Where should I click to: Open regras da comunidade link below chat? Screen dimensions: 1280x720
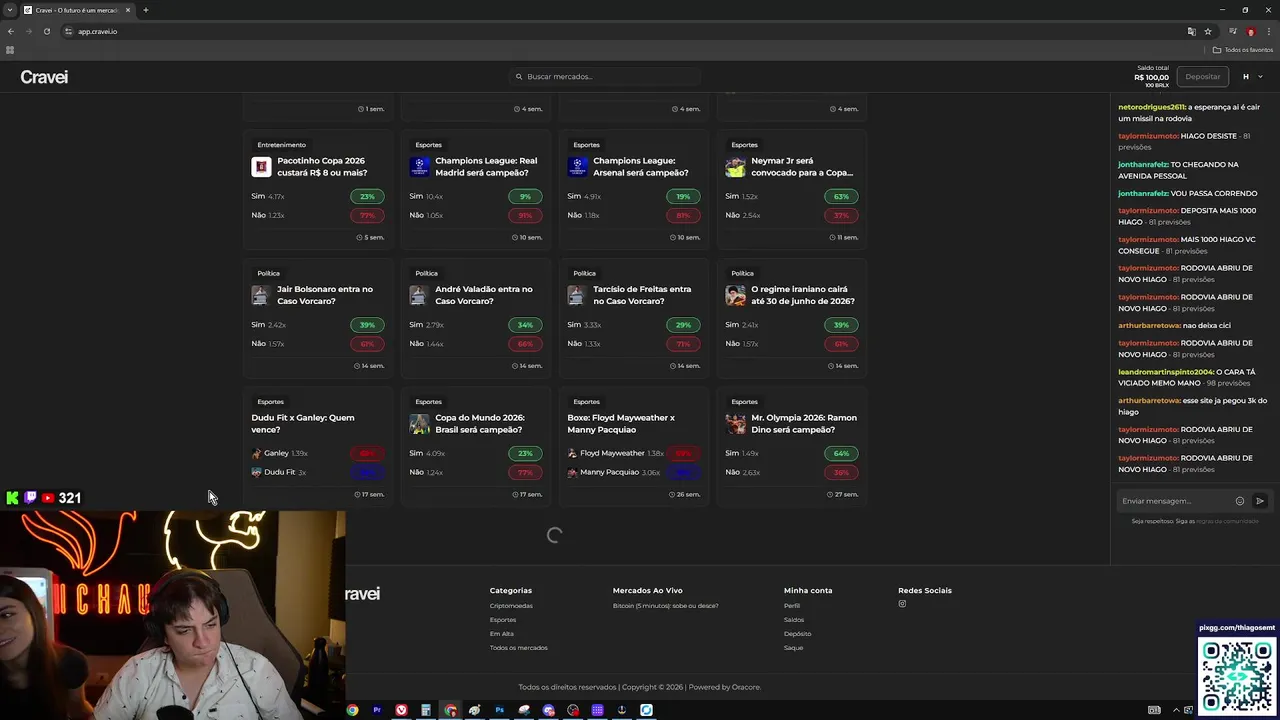[1227, 521]
